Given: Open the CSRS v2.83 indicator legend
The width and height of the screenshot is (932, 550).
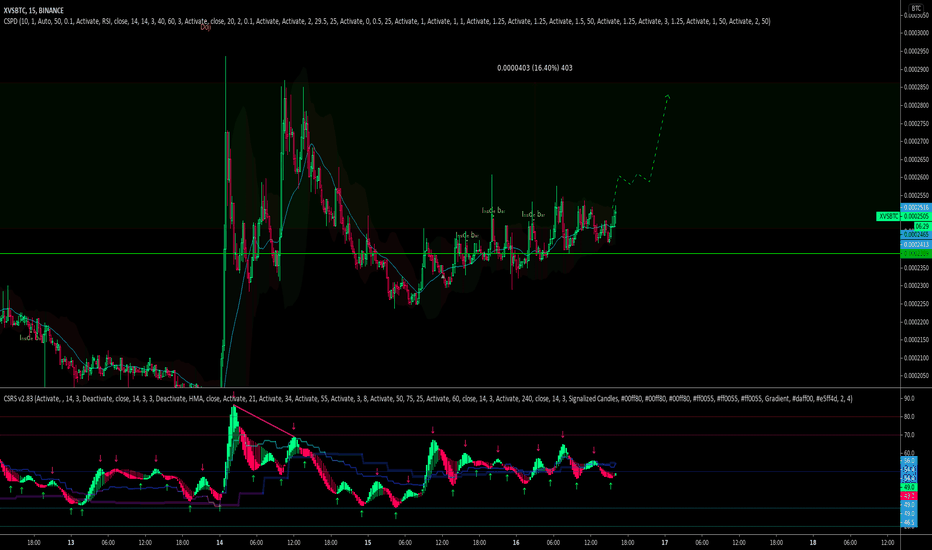Looking at the screenshot, I should [427, 398].
